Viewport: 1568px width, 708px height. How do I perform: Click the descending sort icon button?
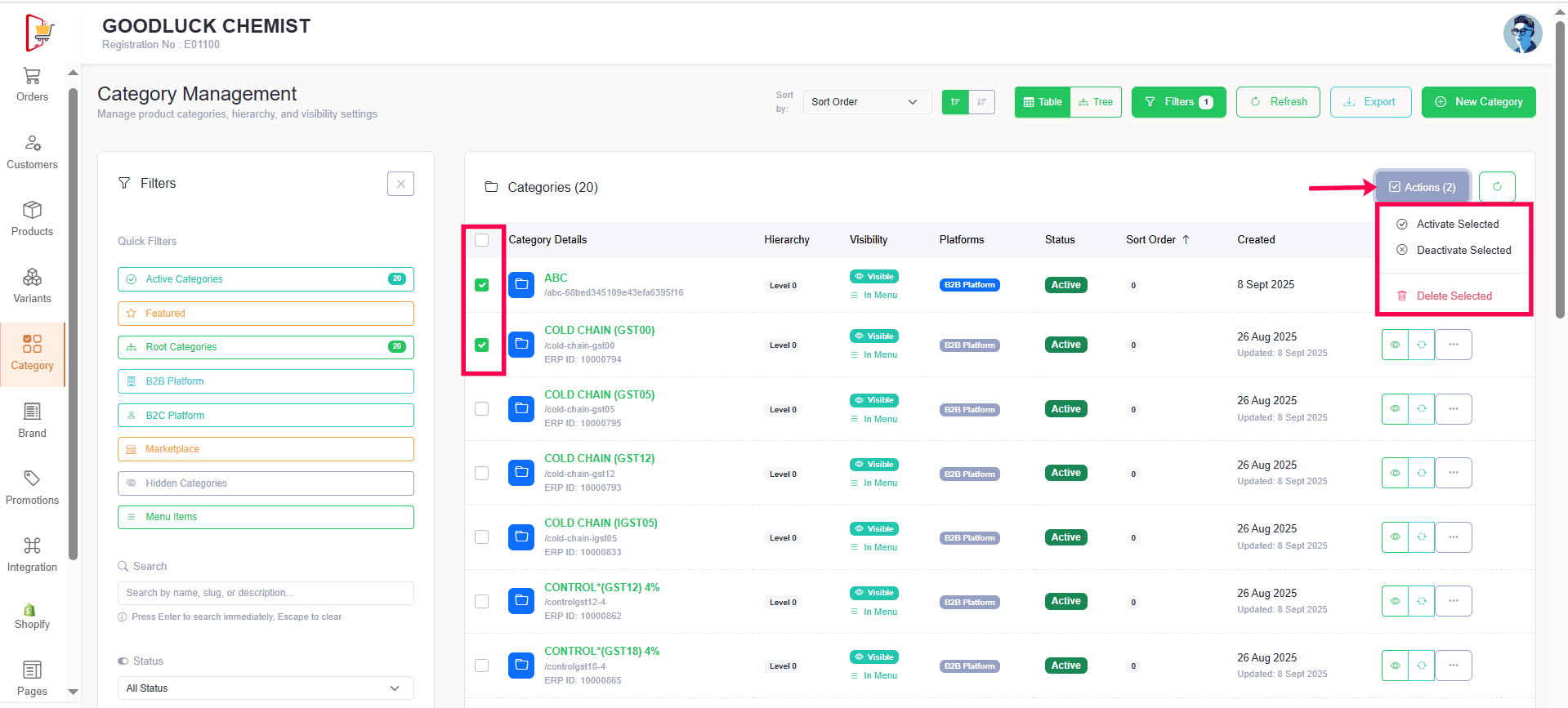click(981, 102)
